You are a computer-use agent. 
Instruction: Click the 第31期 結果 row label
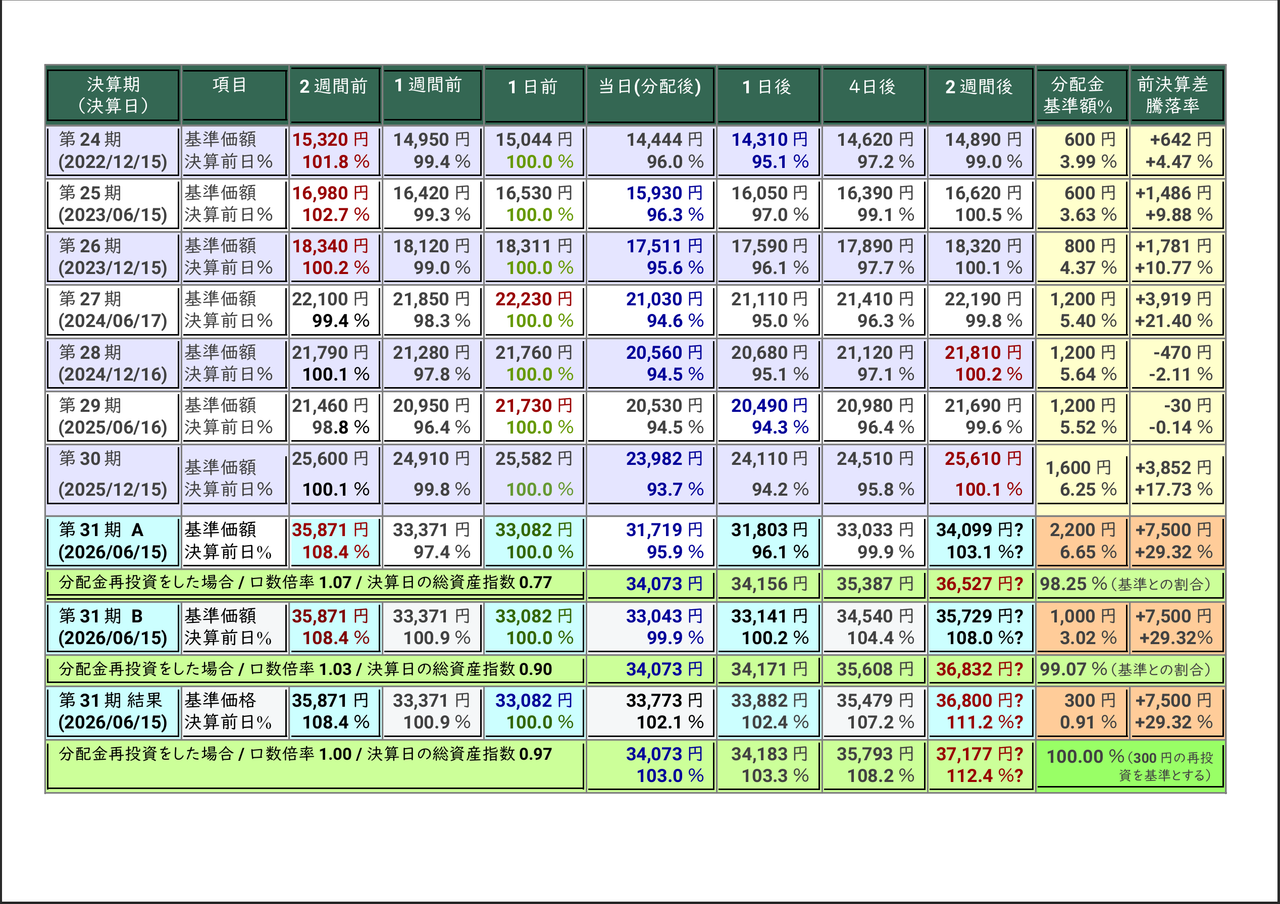click(113, 711)
